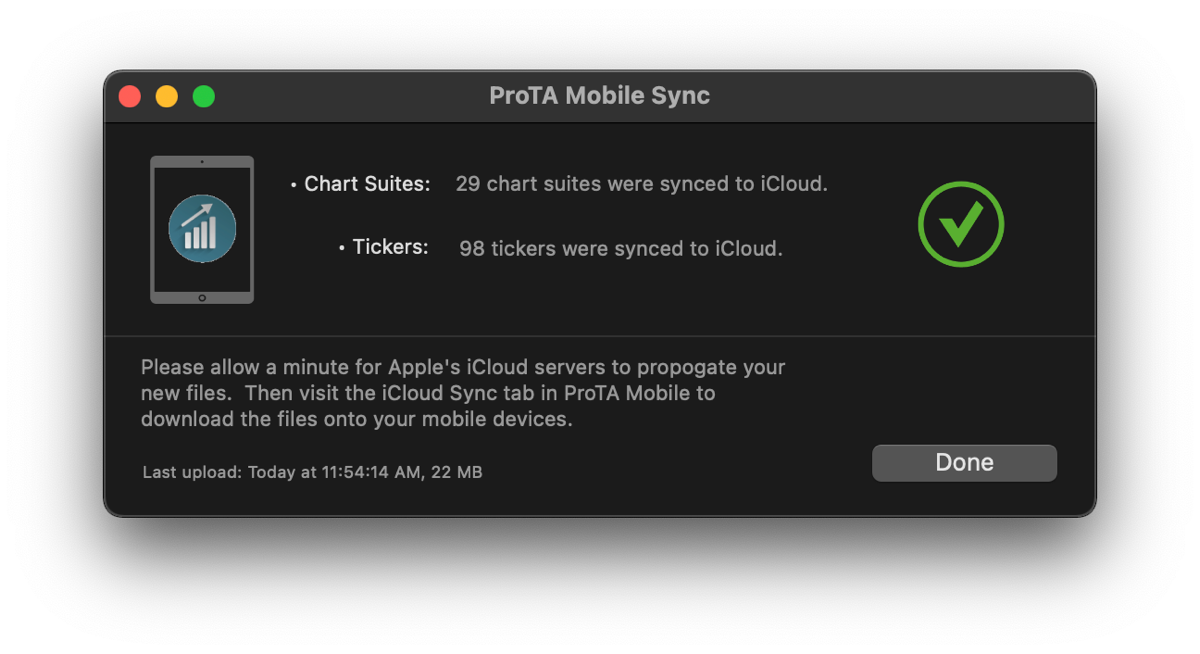Click the "22 MB" upload size text

click(457, 472)
